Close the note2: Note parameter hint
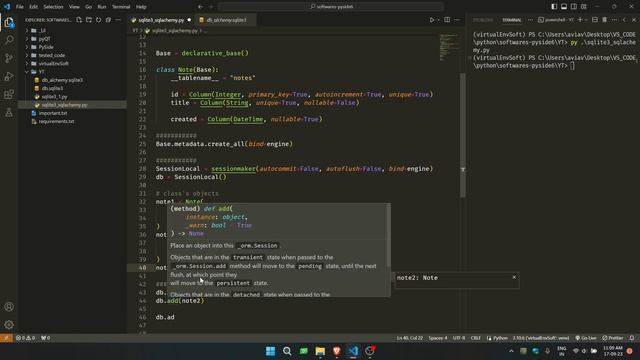Screen dimensions: 640x360 pos(514,277)
